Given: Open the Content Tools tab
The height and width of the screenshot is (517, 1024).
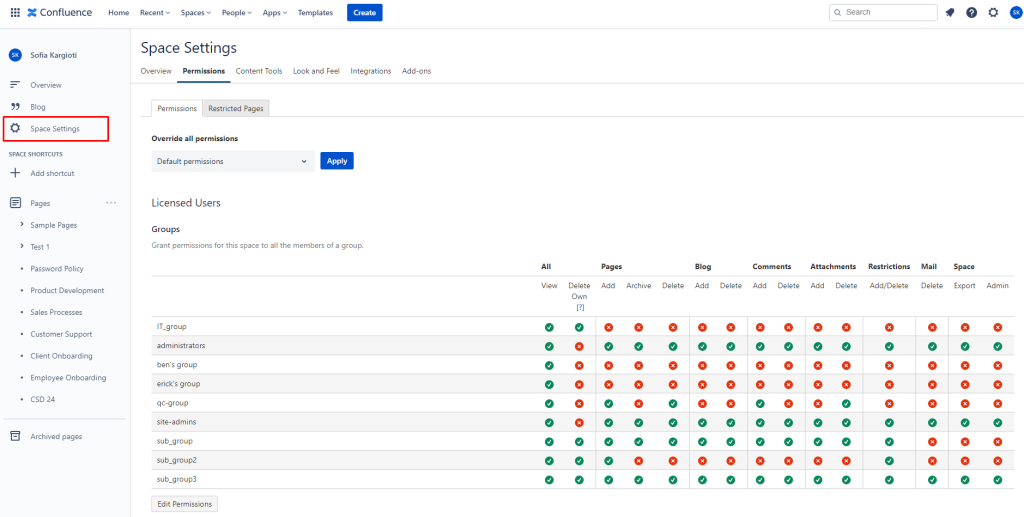Looking at the screenshot, I should pyautogui.click(x=259, y=71).
